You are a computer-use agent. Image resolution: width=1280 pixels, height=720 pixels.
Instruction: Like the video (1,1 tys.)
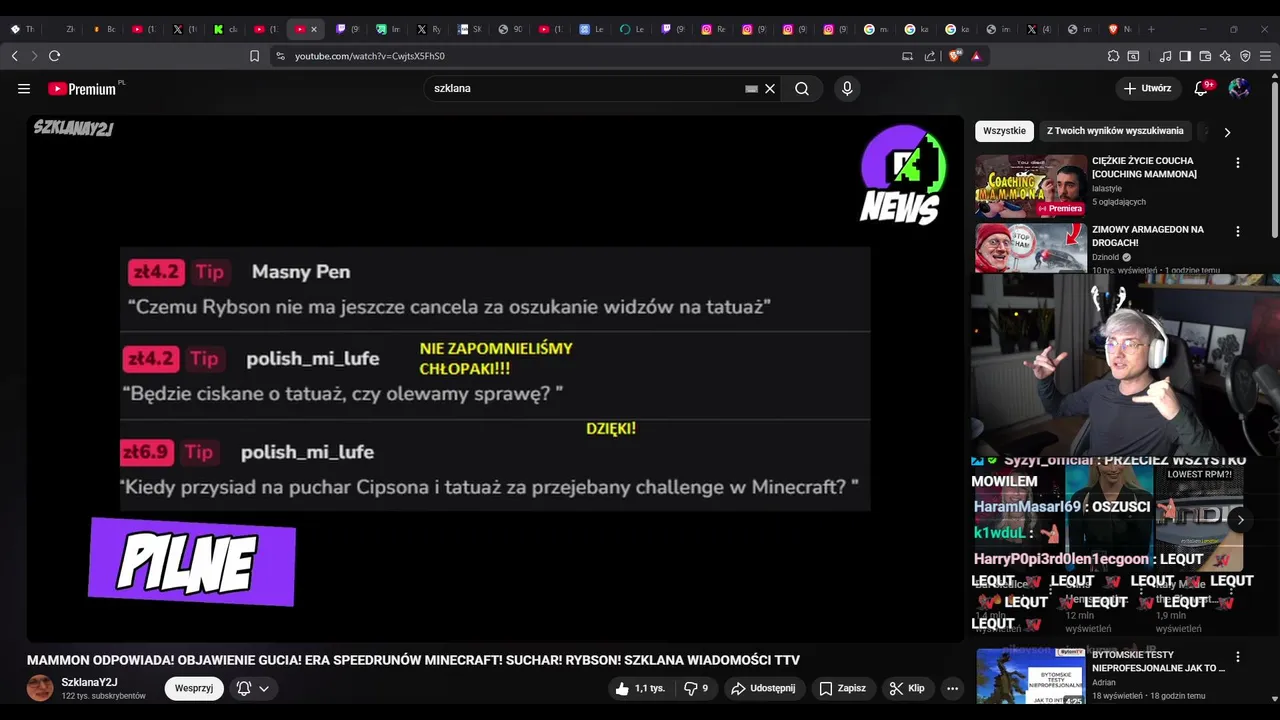tap(640, 688)
